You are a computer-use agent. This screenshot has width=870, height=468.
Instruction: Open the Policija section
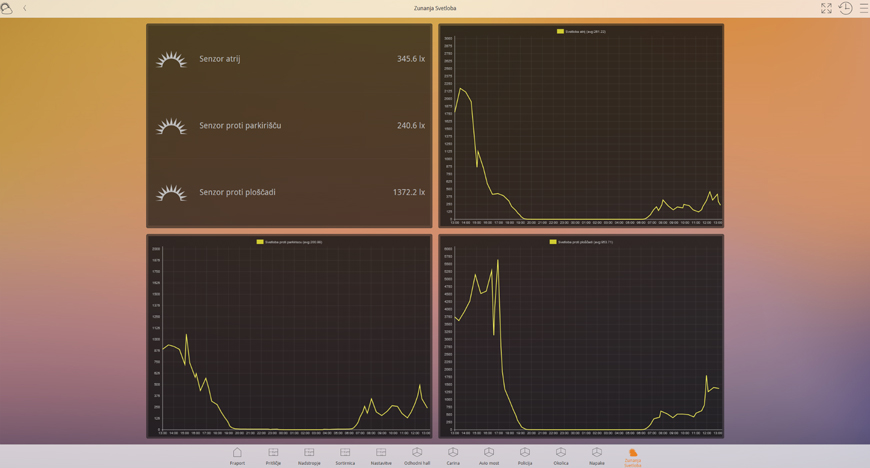525,455
